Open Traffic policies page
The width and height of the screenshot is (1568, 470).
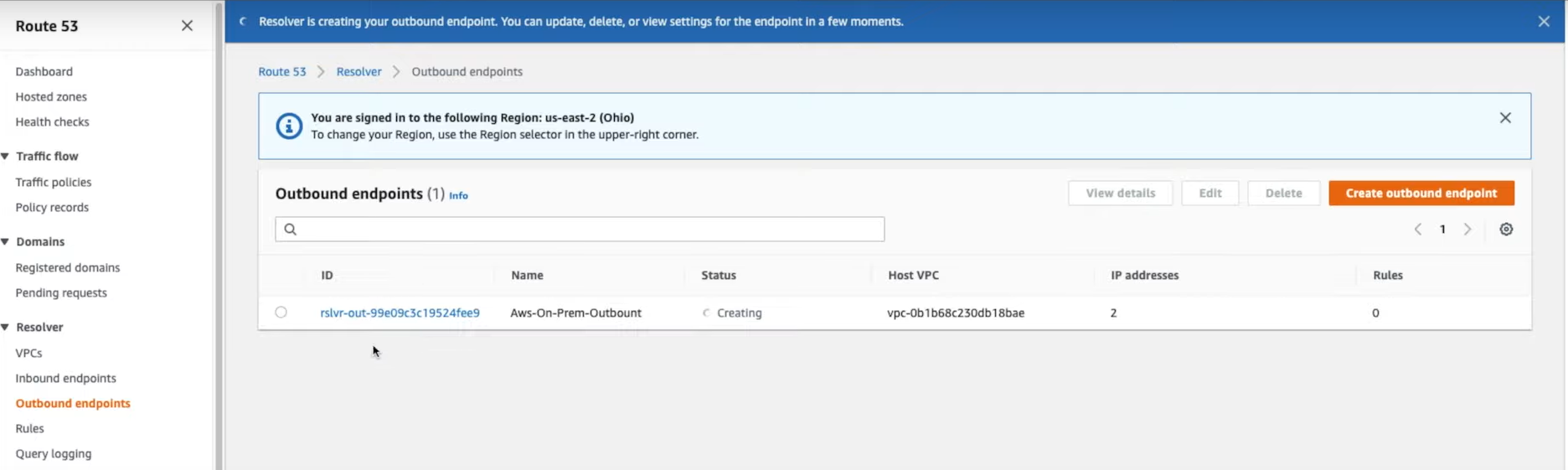click(x=54, y=183)
